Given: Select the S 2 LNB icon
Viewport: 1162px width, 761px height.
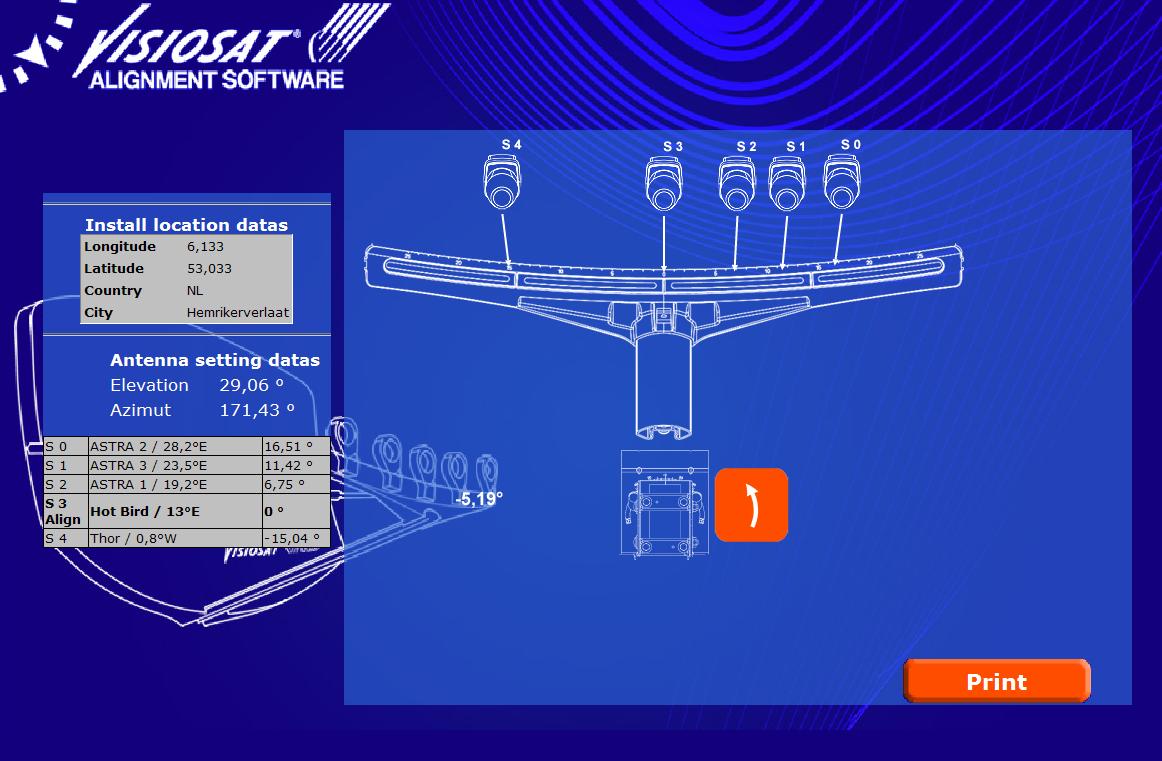Looking at the screenshot, I should pyautogui.click(x=737, y=185).
